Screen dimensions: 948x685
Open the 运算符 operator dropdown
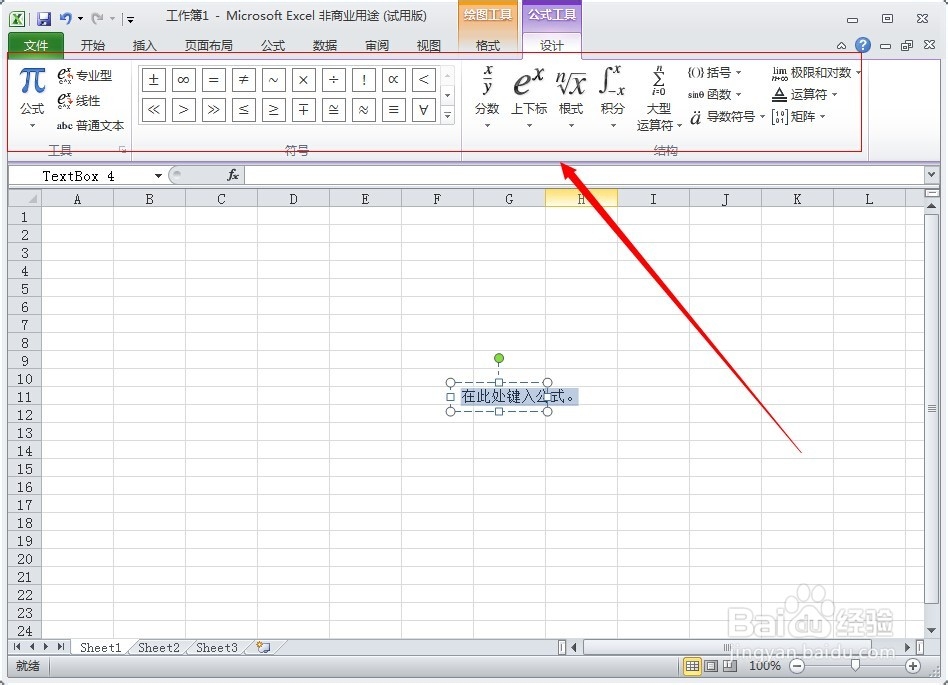[x=805, y=94]
